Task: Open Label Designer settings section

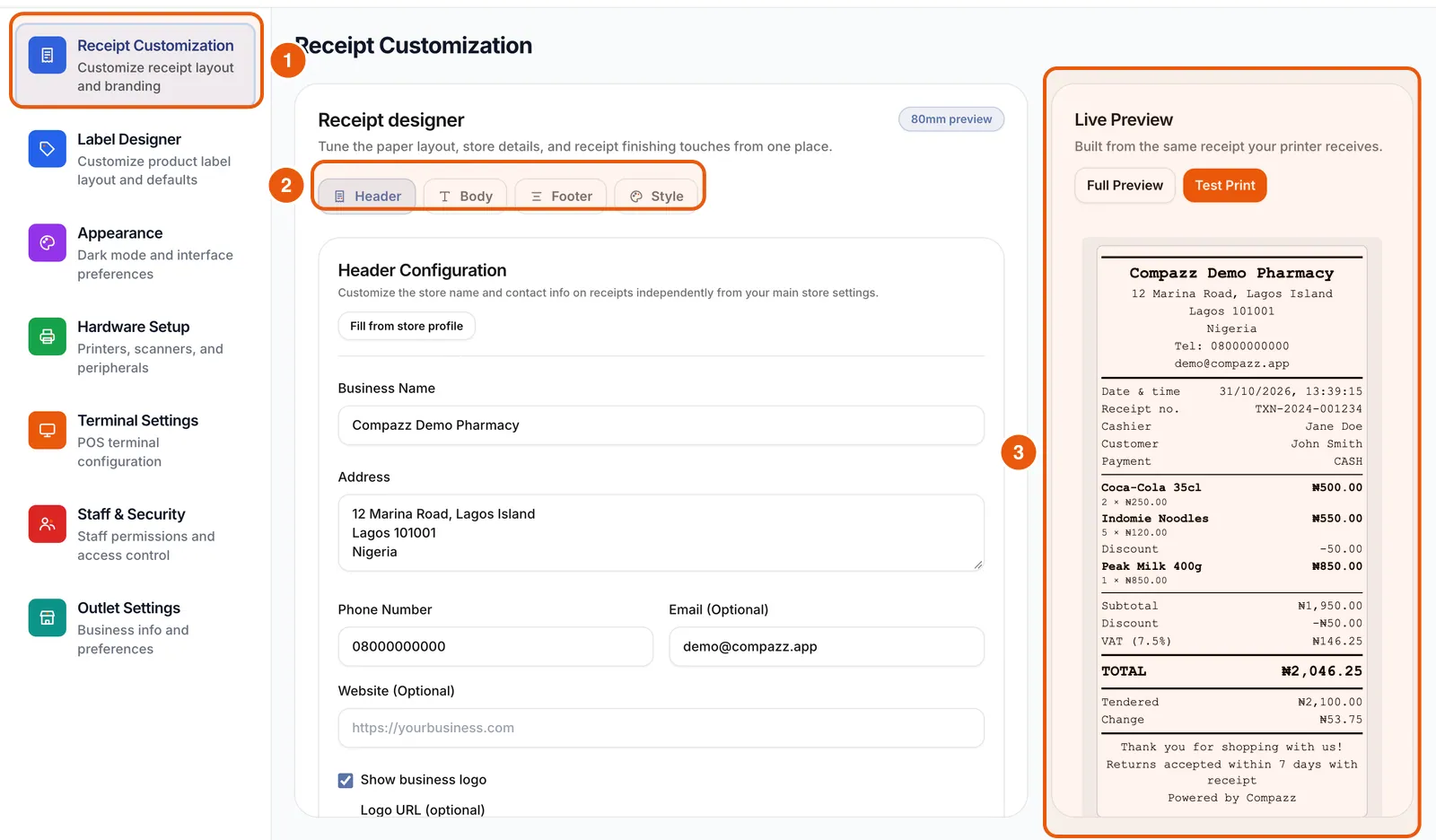Action: [x=136, y=159]
